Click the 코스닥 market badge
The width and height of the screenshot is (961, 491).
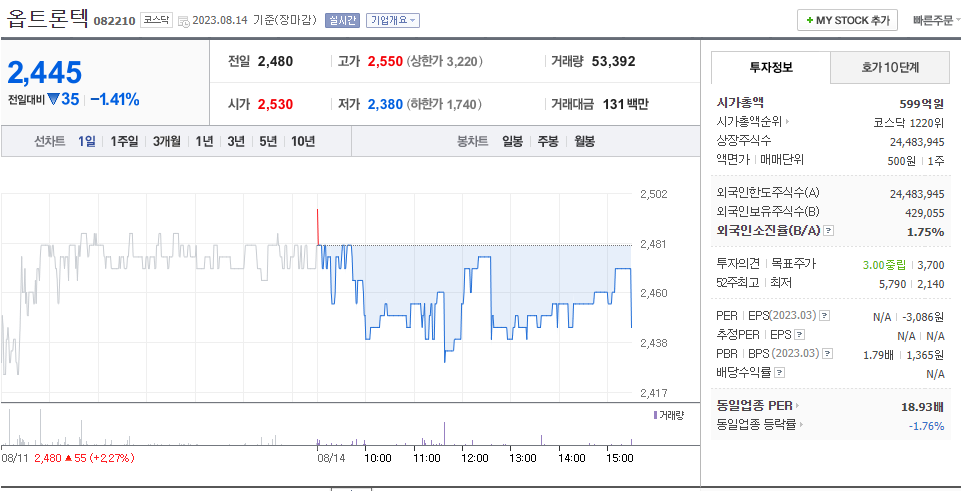pyautogui.click(x=157, y=20)
